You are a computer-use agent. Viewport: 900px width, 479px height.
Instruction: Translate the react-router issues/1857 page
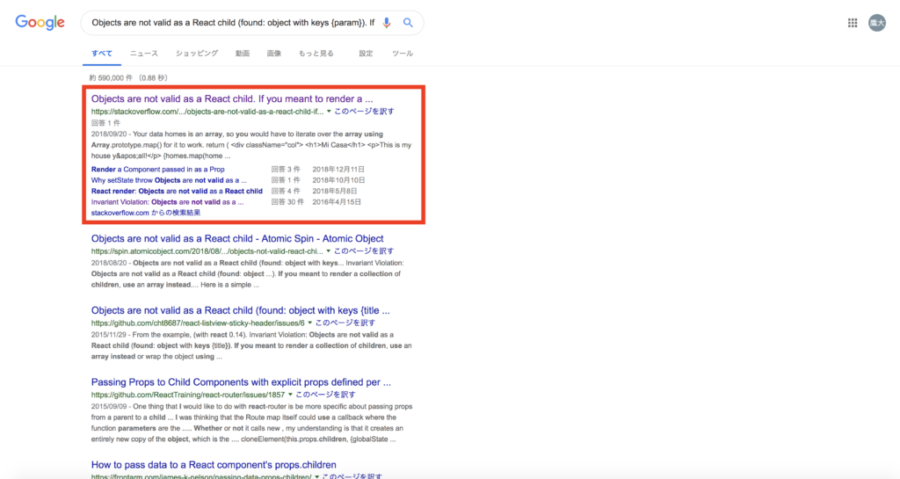[x=325, y=395]
